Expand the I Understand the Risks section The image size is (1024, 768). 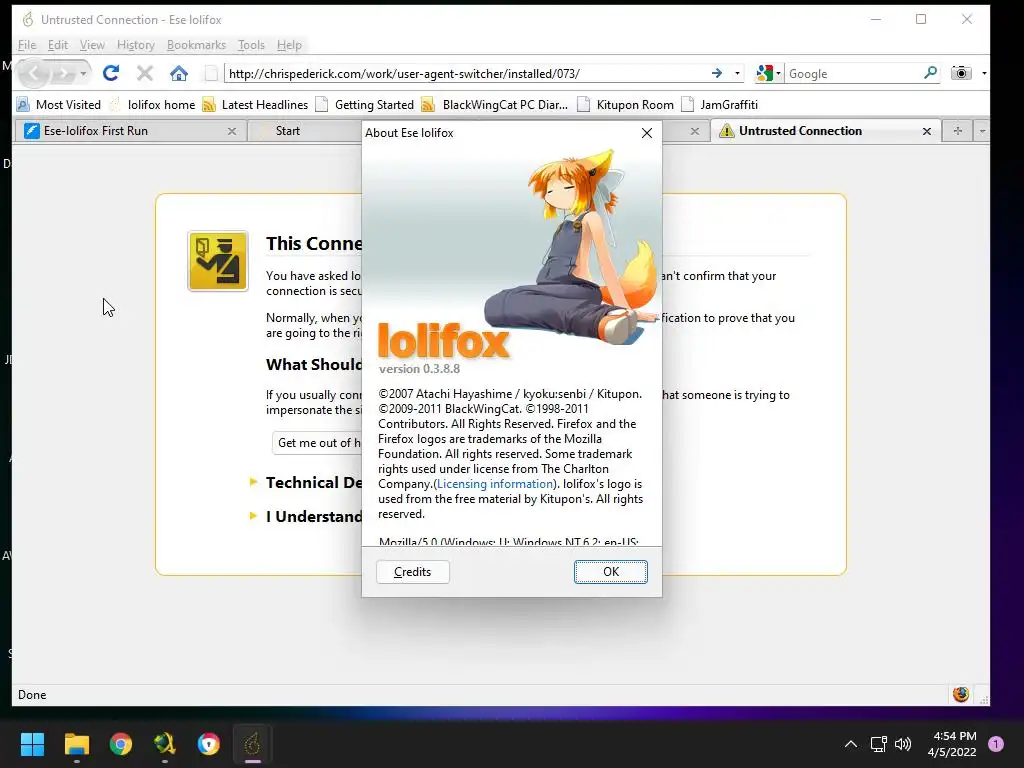point(307,517)
